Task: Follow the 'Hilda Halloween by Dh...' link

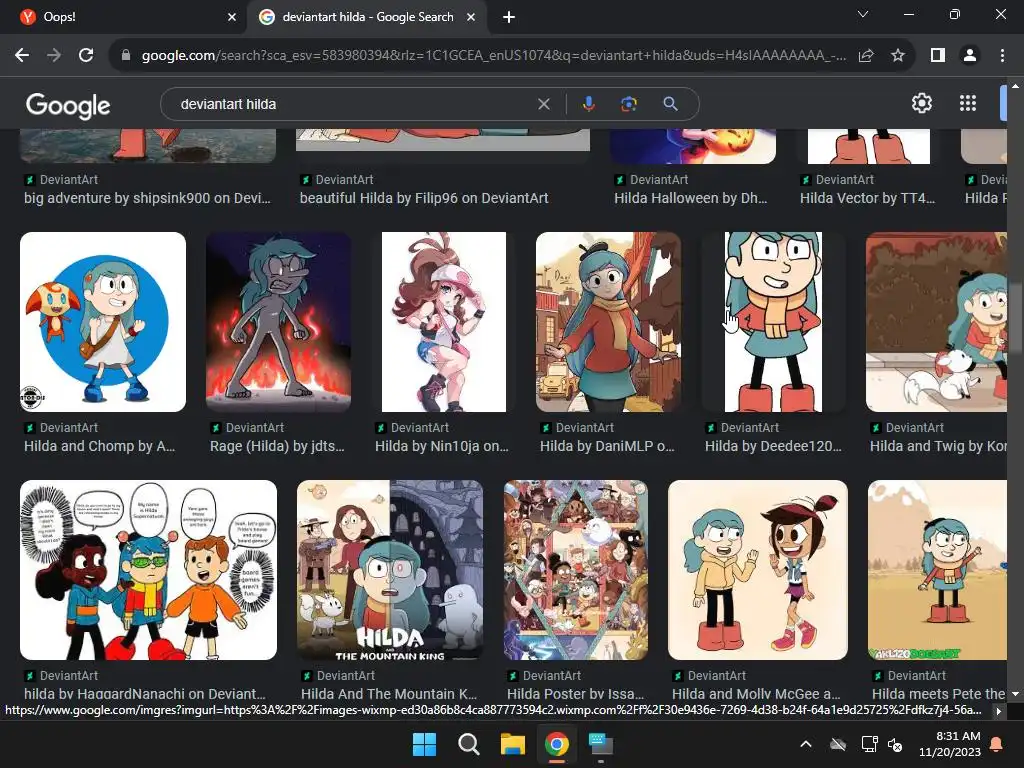Action: coord(690,198)
